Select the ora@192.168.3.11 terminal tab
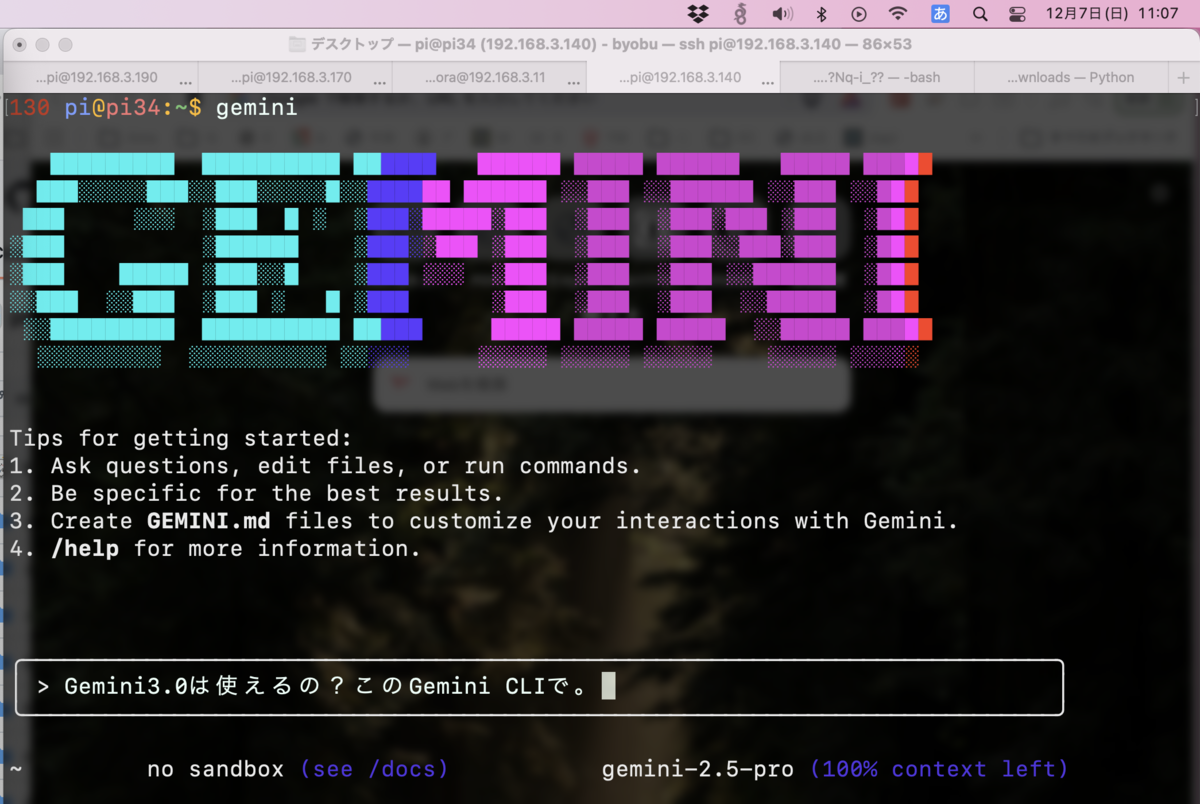The image size is (1200, 804). coord(489,77)
